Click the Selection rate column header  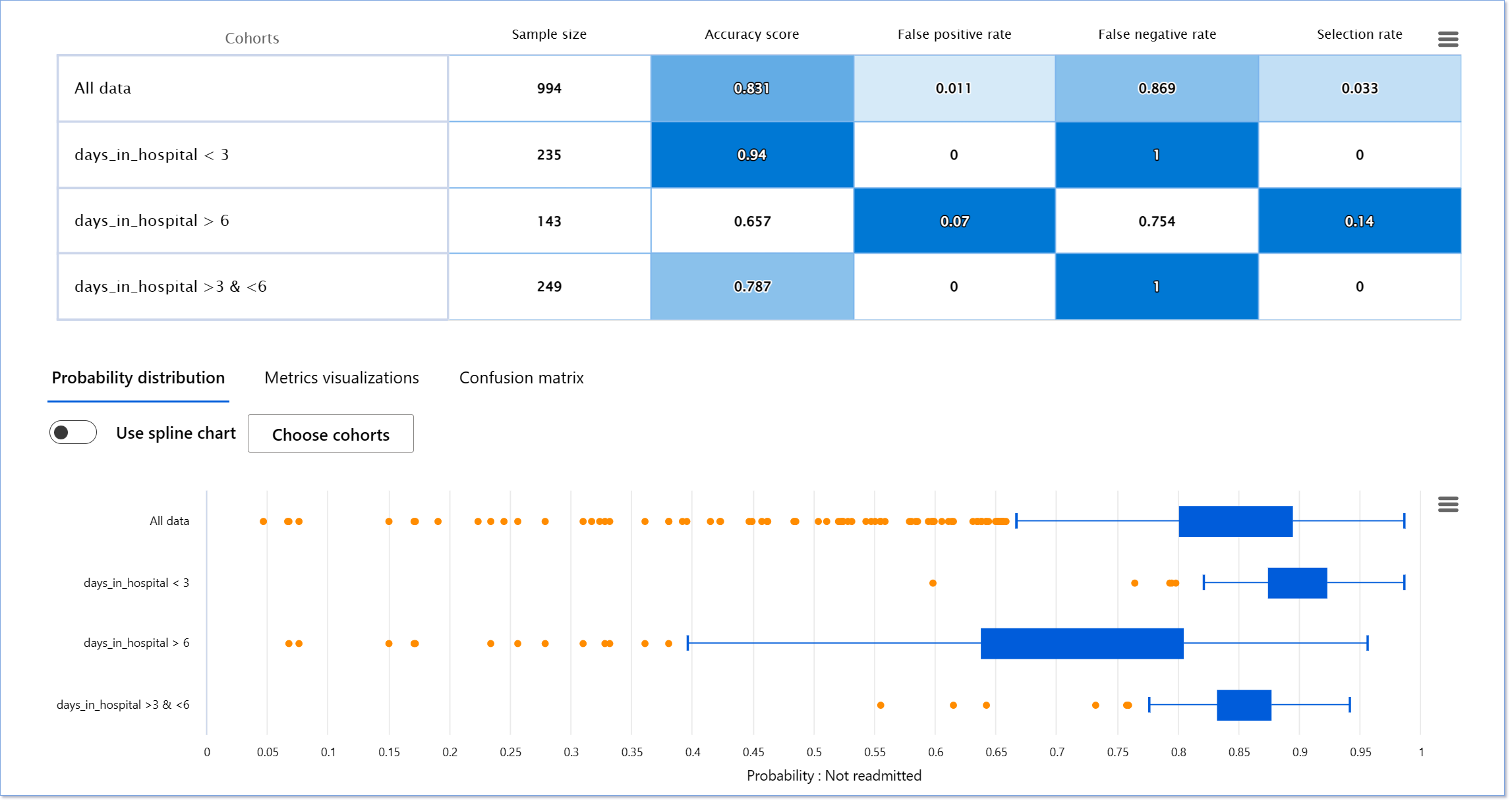coord(1359,34)
